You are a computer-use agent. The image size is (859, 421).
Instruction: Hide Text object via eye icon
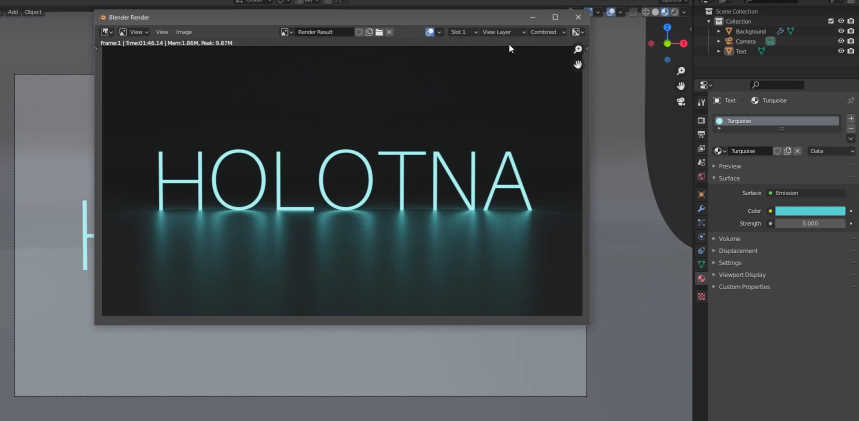841,51
